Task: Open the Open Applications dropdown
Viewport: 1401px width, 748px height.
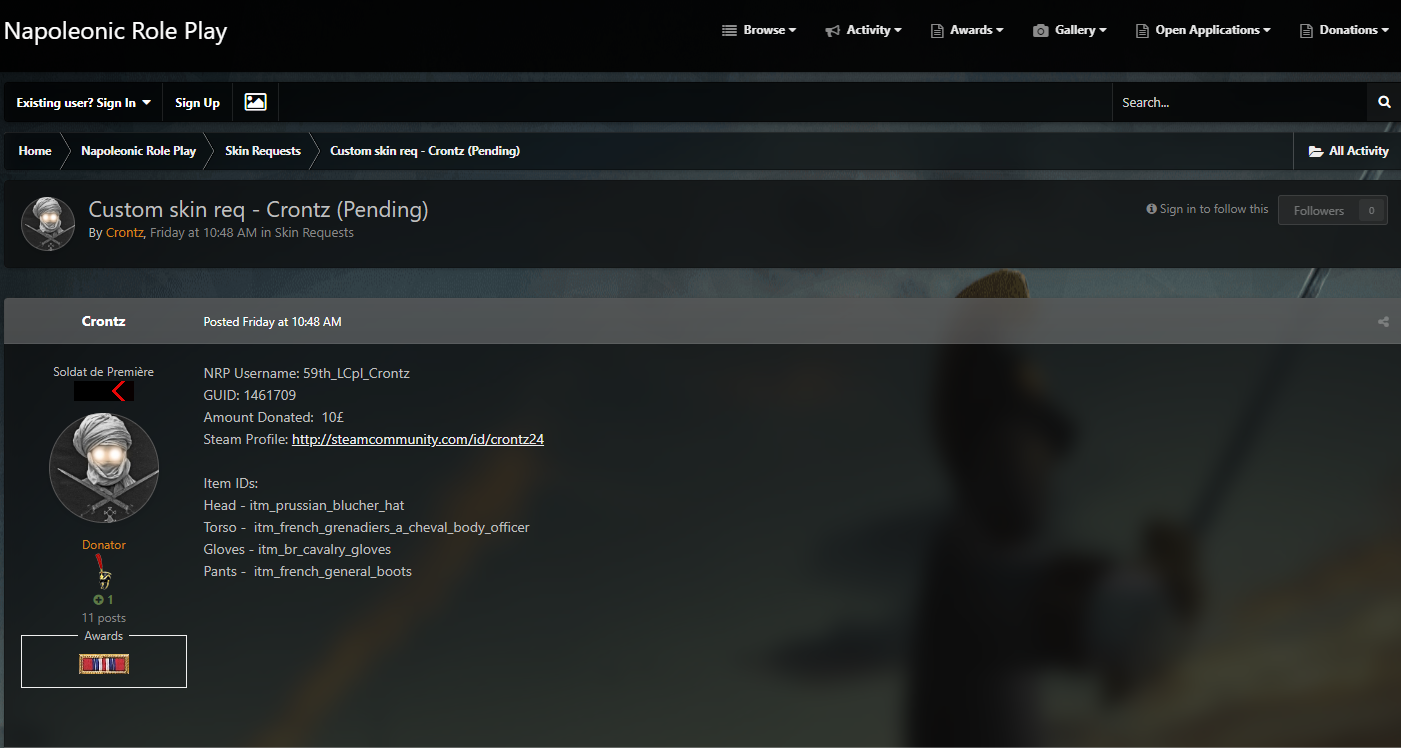Action: pos(1203,30)
